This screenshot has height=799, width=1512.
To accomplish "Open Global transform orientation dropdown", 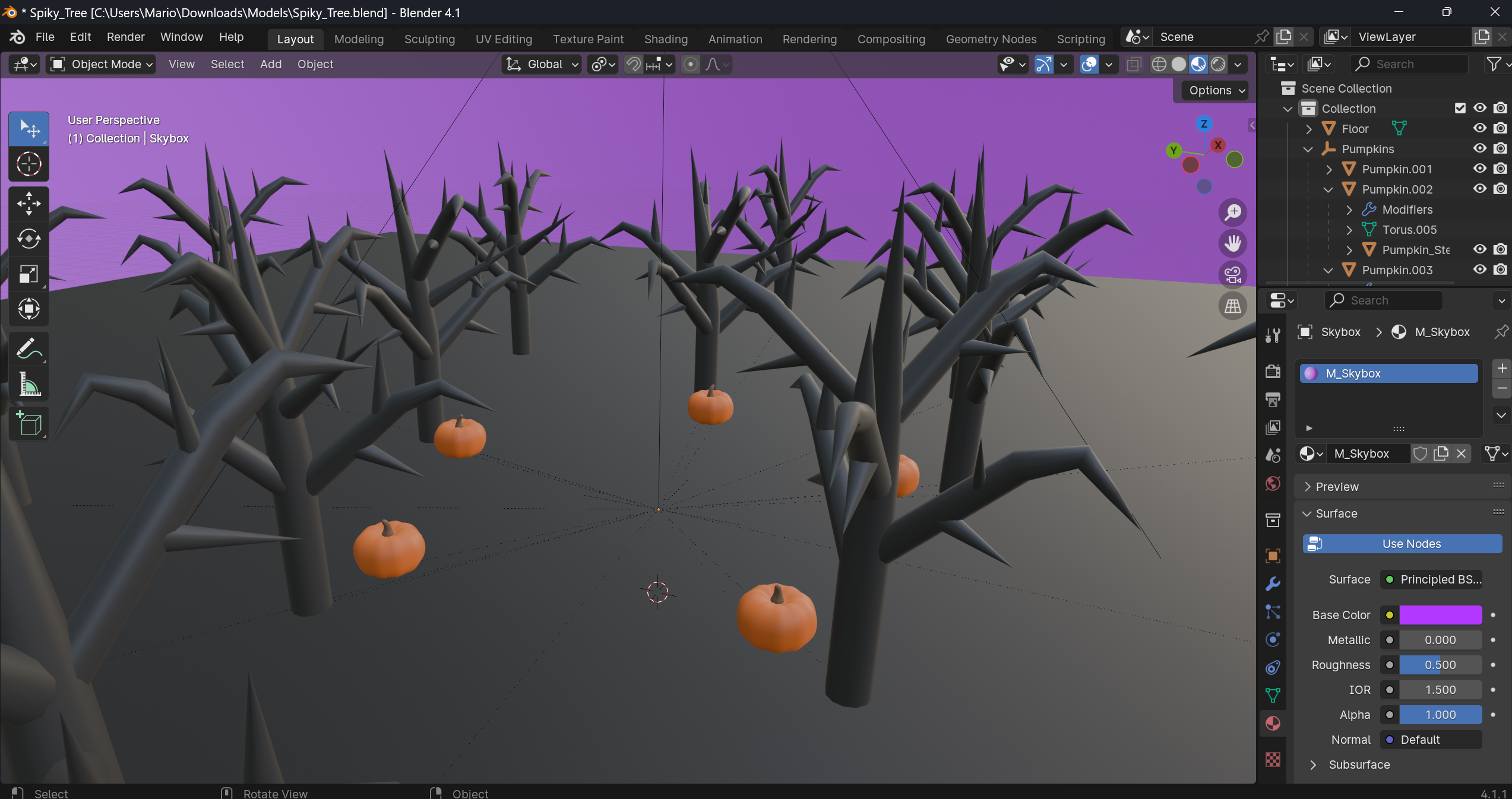I will point(542,64).
